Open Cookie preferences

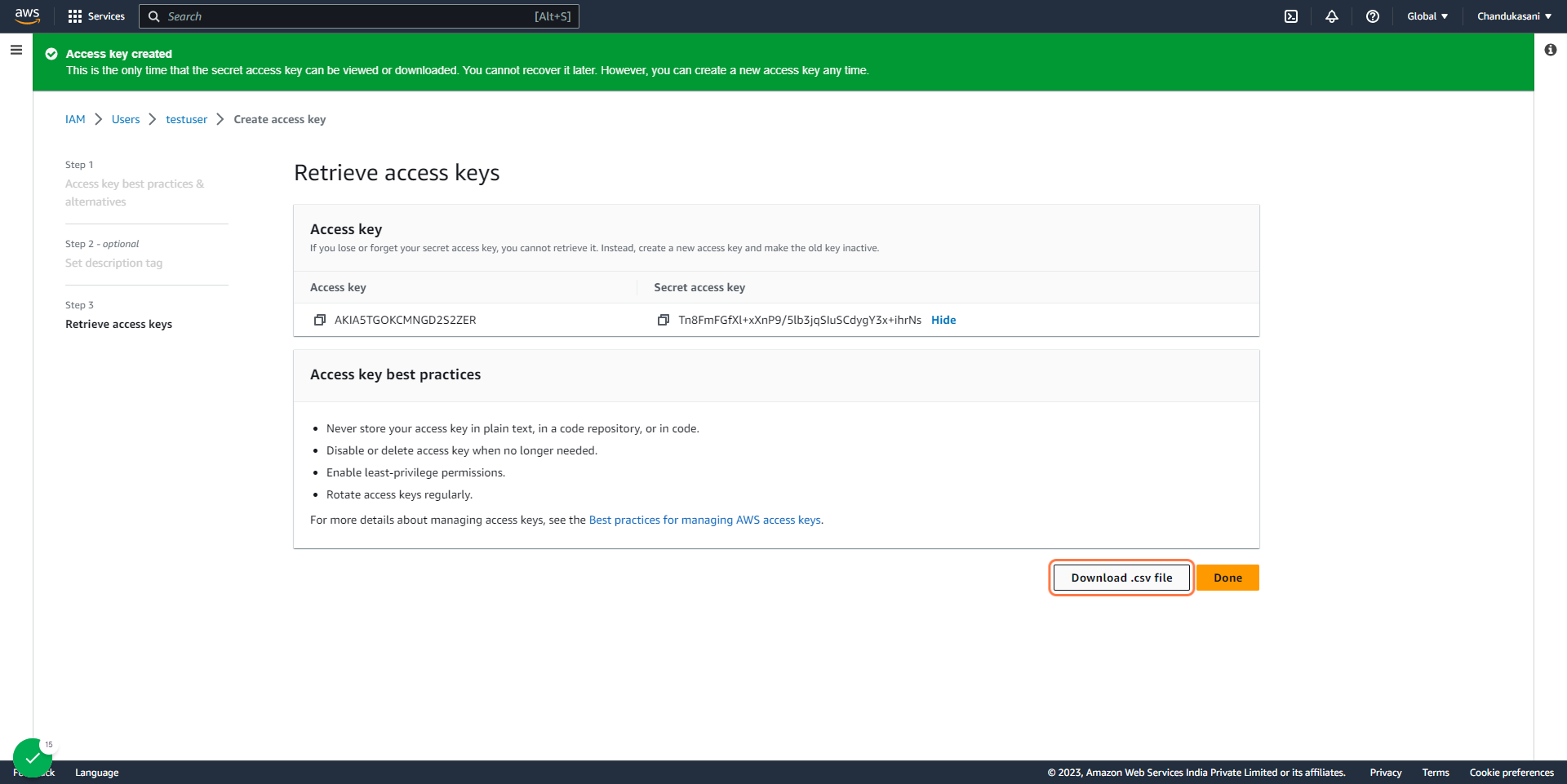[x=1512, y=773]
